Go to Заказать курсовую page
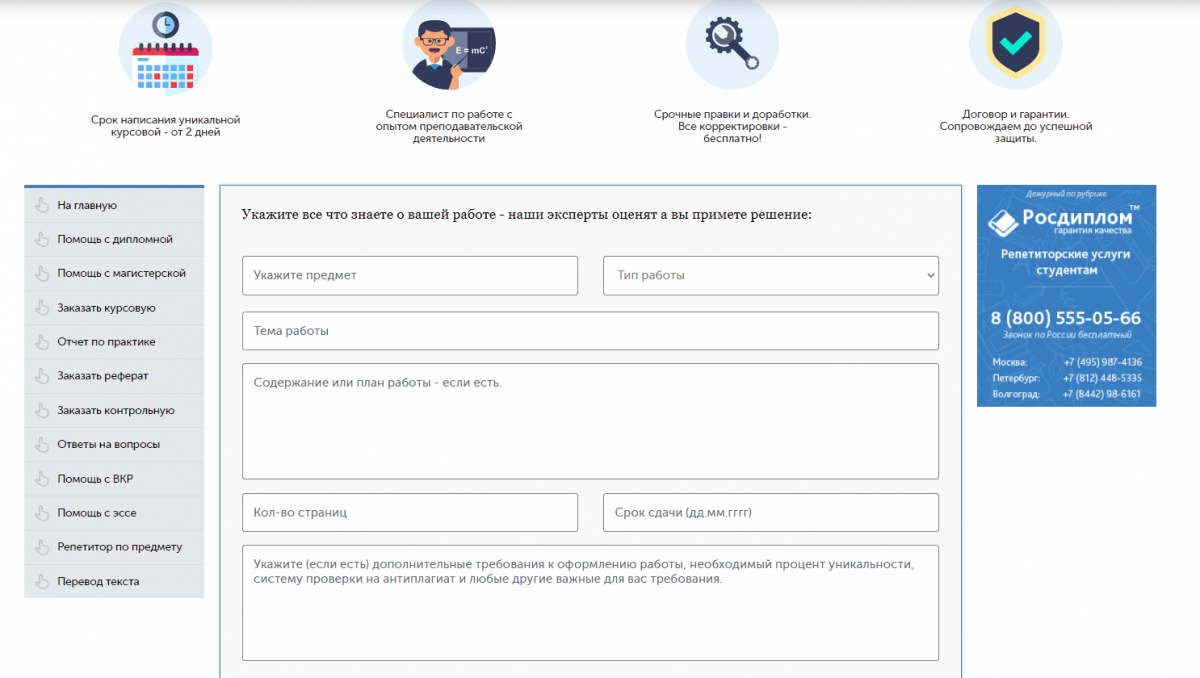The width and height of the screenshot is (1200, 678). click(106, 308)
